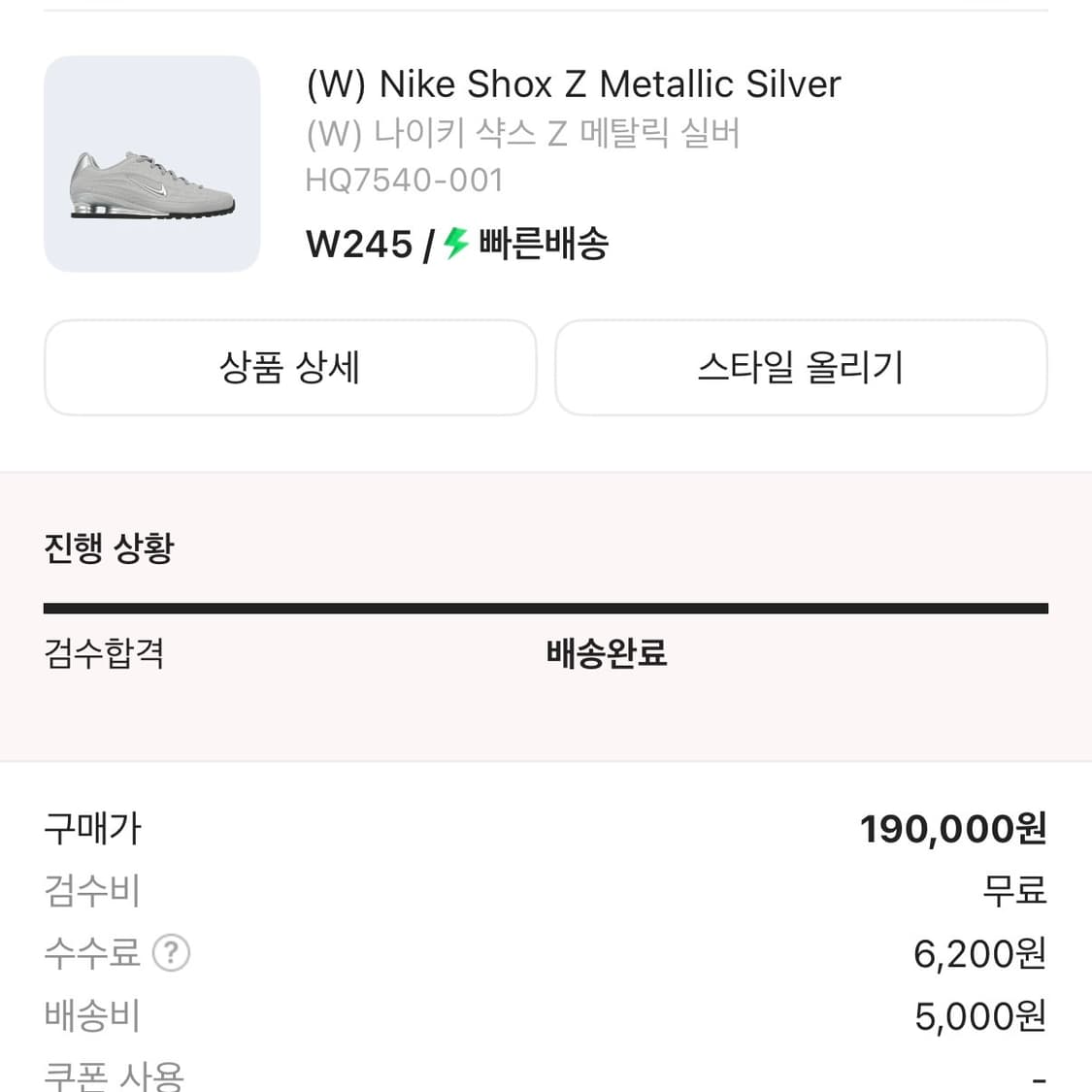Click the shipping status progress bar
The image size is (1092, 1092).
(x=546, y=607)
